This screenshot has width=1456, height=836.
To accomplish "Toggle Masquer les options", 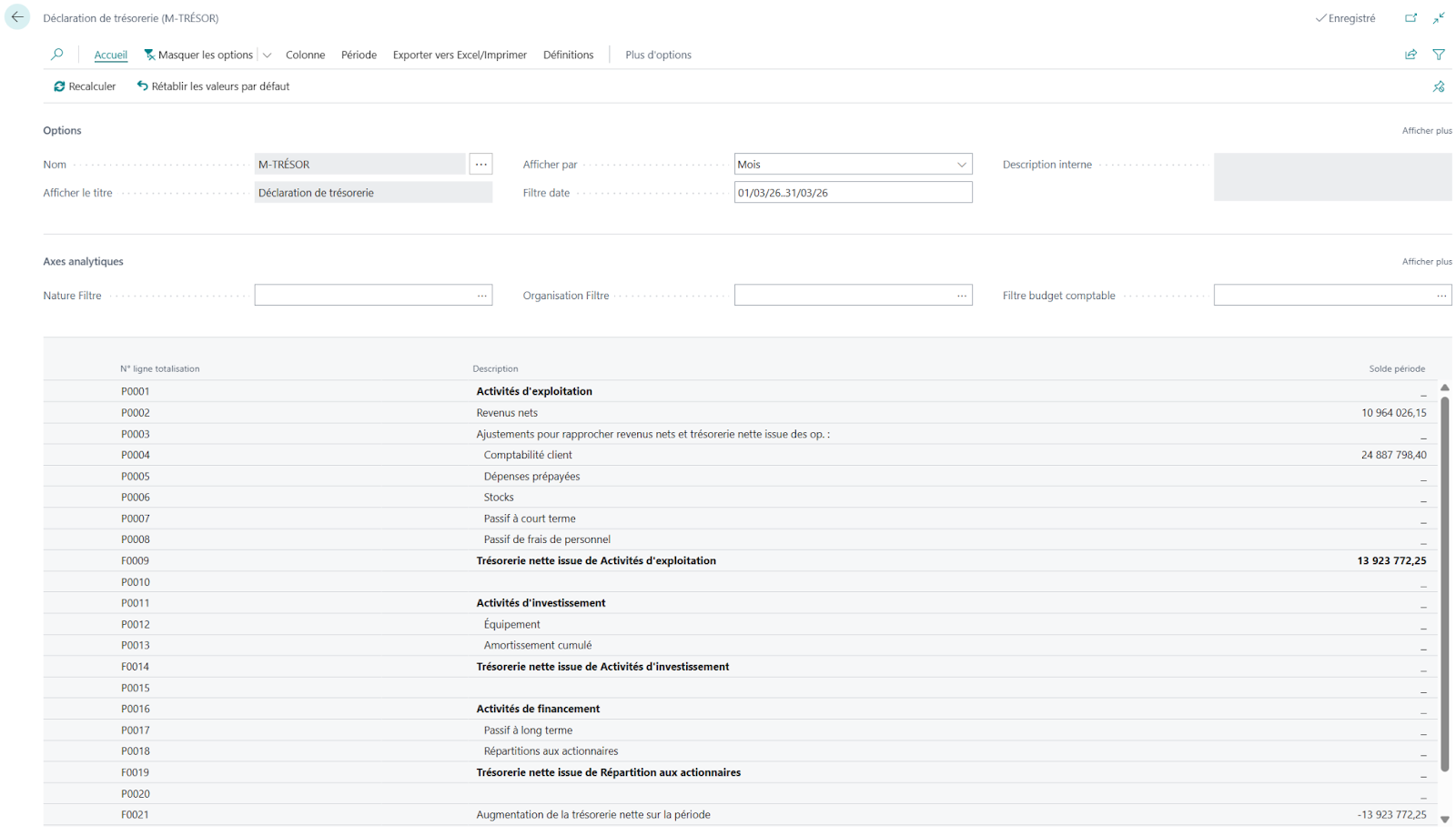I will click(x=198, y=55).
